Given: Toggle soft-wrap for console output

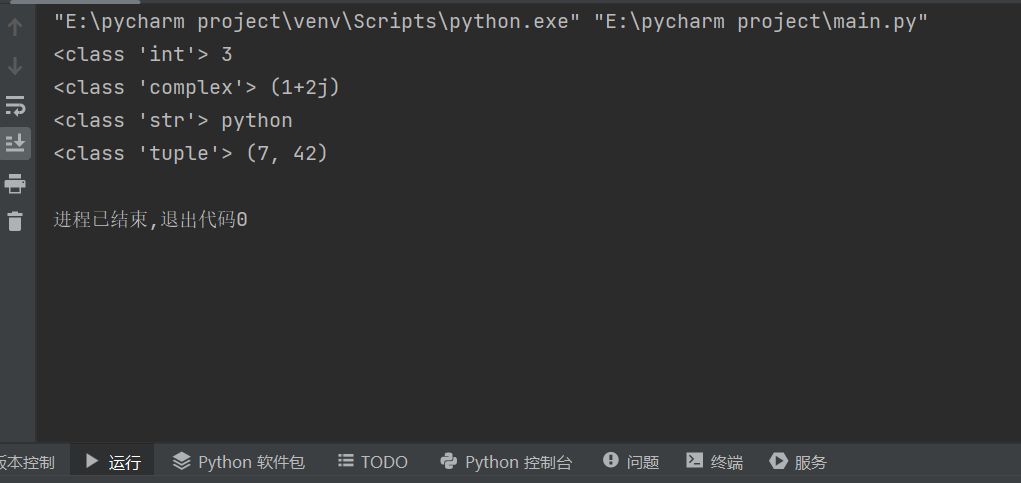Looking at the screenshot, I should click(x=15, y=105).
